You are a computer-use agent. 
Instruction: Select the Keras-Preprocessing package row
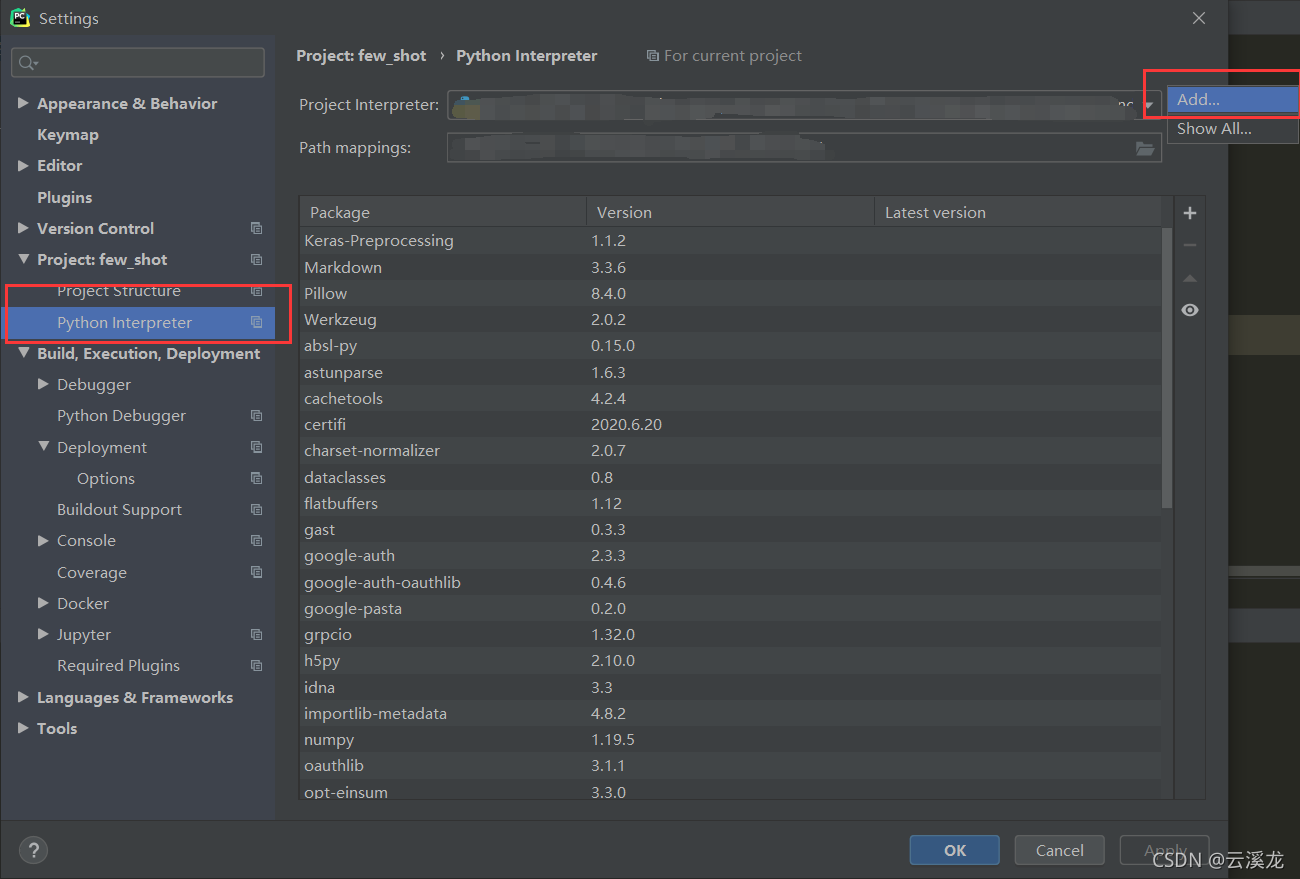point(731,241)
